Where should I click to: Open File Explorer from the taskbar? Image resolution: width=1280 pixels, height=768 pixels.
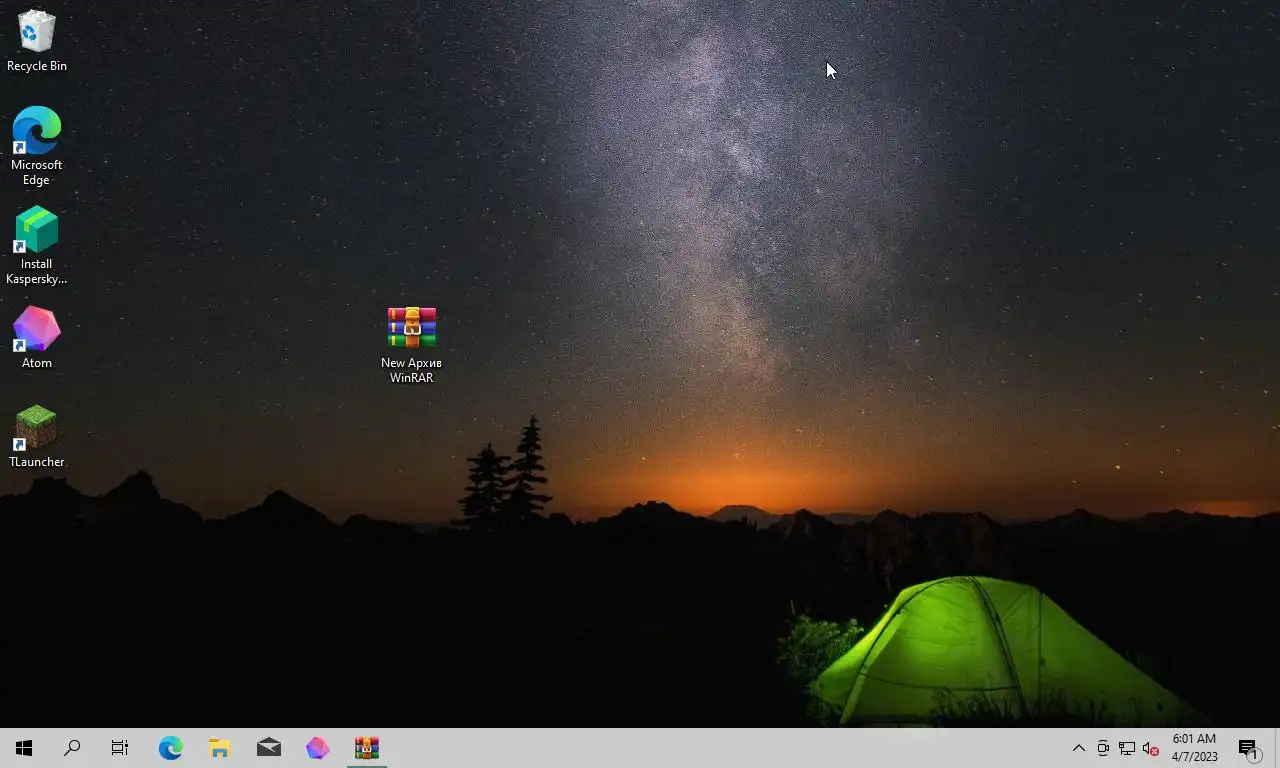[220, 748]
